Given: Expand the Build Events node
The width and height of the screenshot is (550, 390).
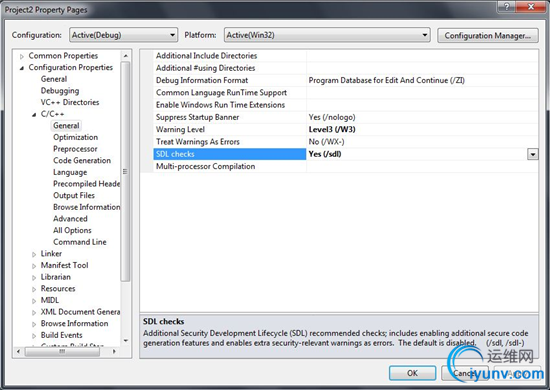Looking at the screenshot, I should click(x=34, y=336).
